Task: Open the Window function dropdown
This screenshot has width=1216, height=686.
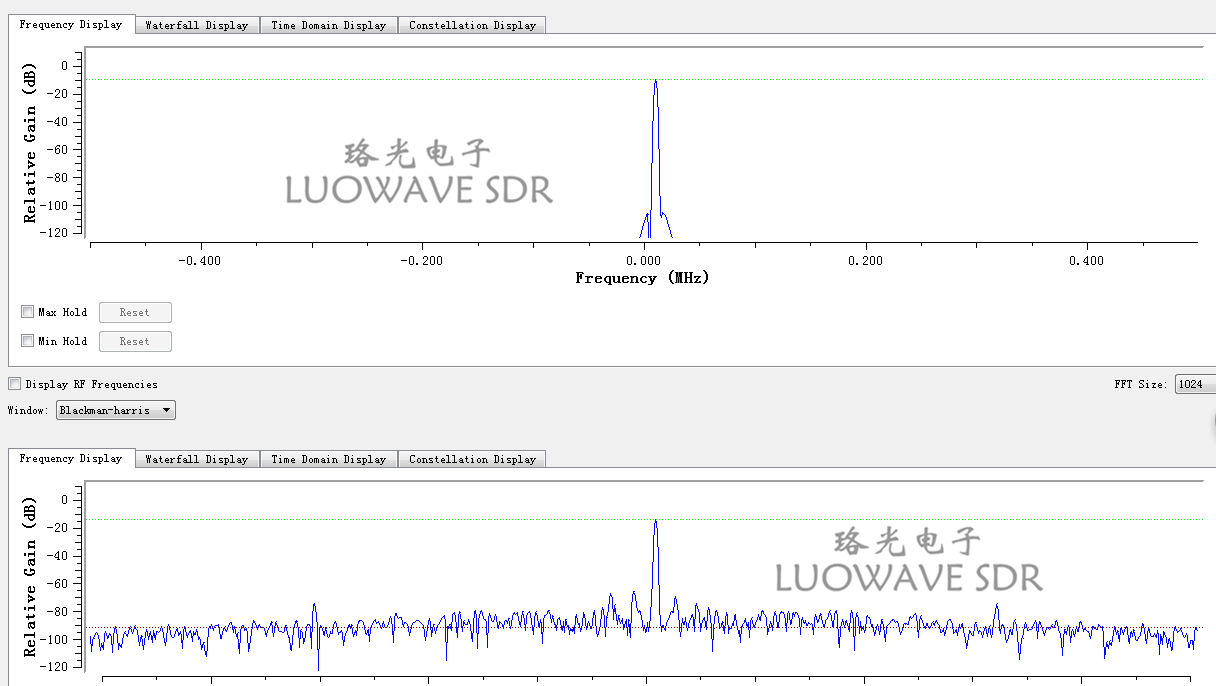Action: click(x=115, y=409)
